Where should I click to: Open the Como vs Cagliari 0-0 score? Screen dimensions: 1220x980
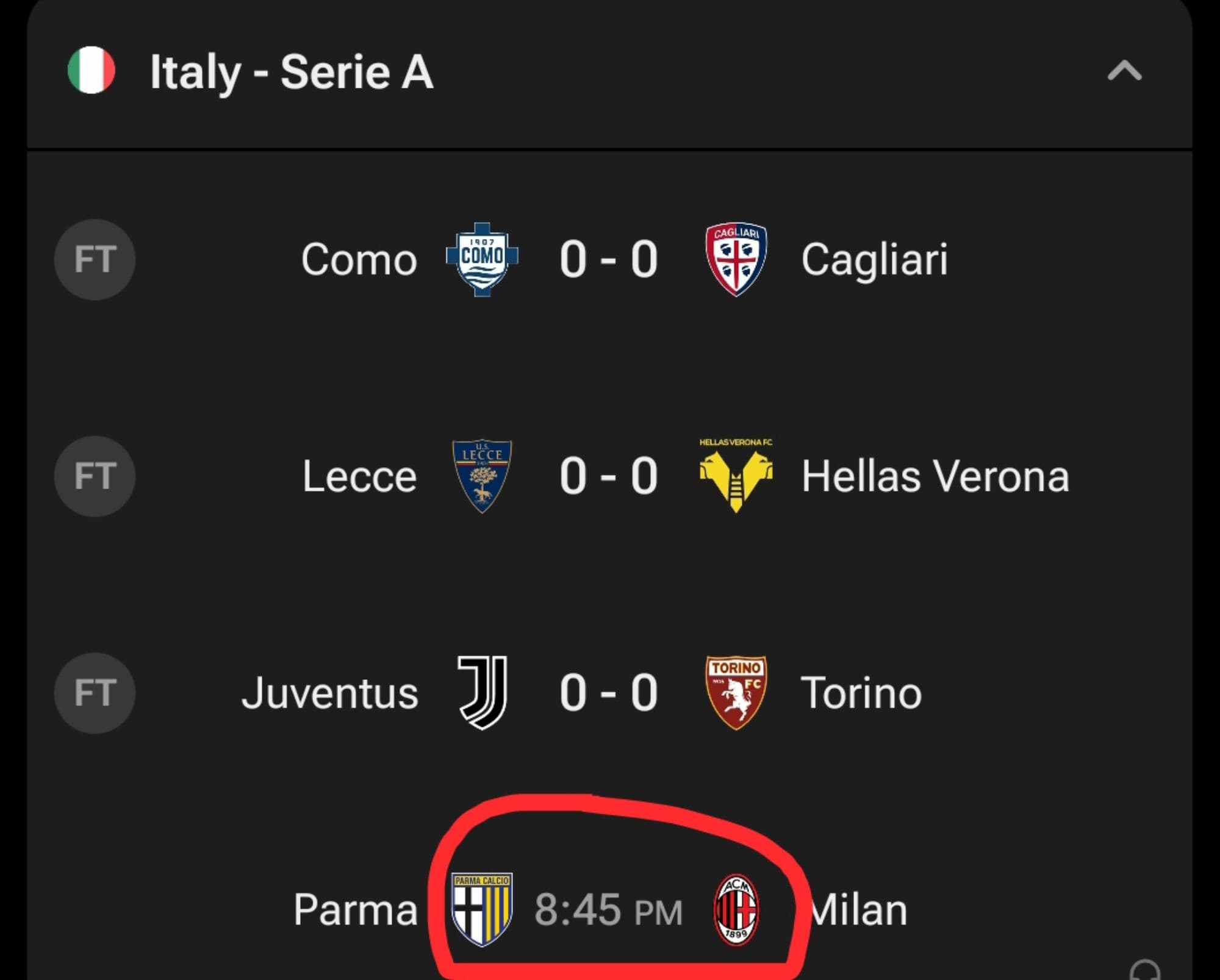tap(608, 259)
